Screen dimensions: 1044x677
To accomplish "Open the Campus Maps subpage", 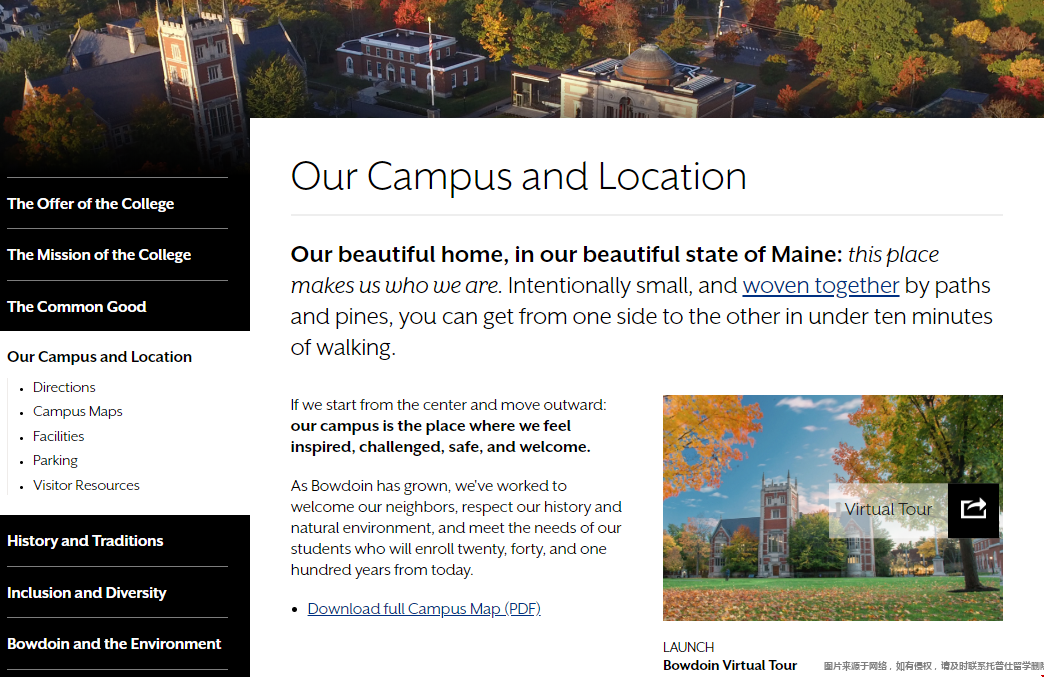I will click(78, 412).
